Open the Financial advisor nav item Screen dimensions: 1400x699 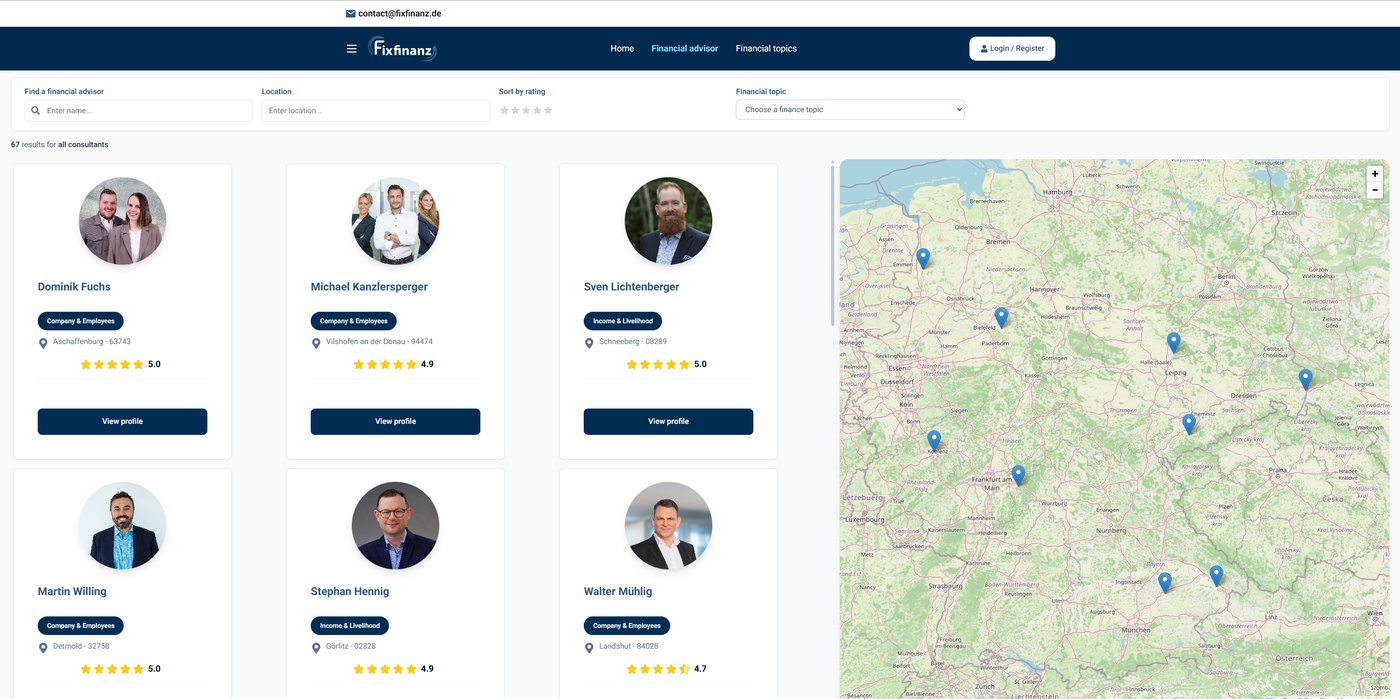click(x=685, y=48)
